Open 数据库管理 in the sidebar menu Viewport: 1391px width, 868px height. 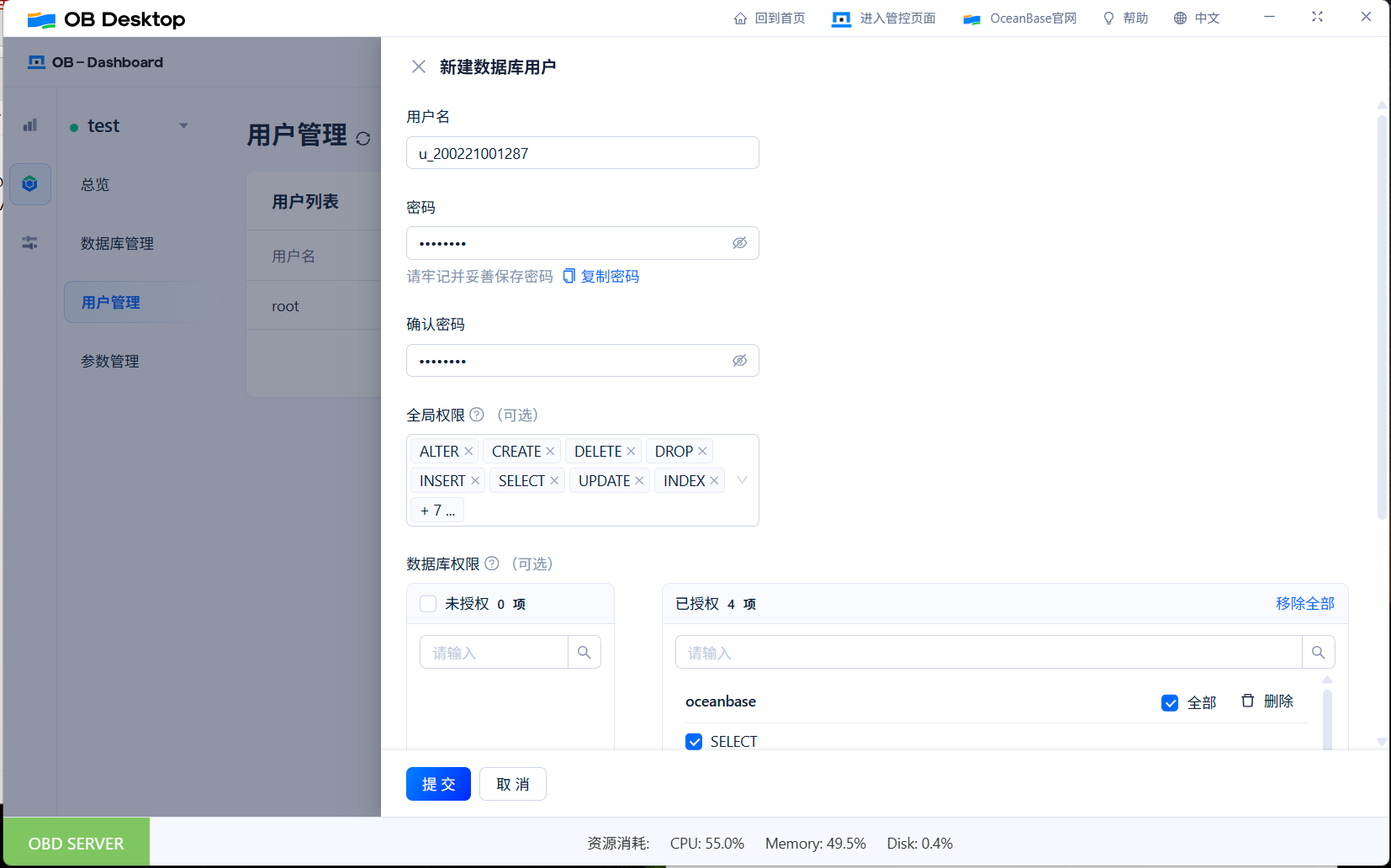[x=116, y=243]
